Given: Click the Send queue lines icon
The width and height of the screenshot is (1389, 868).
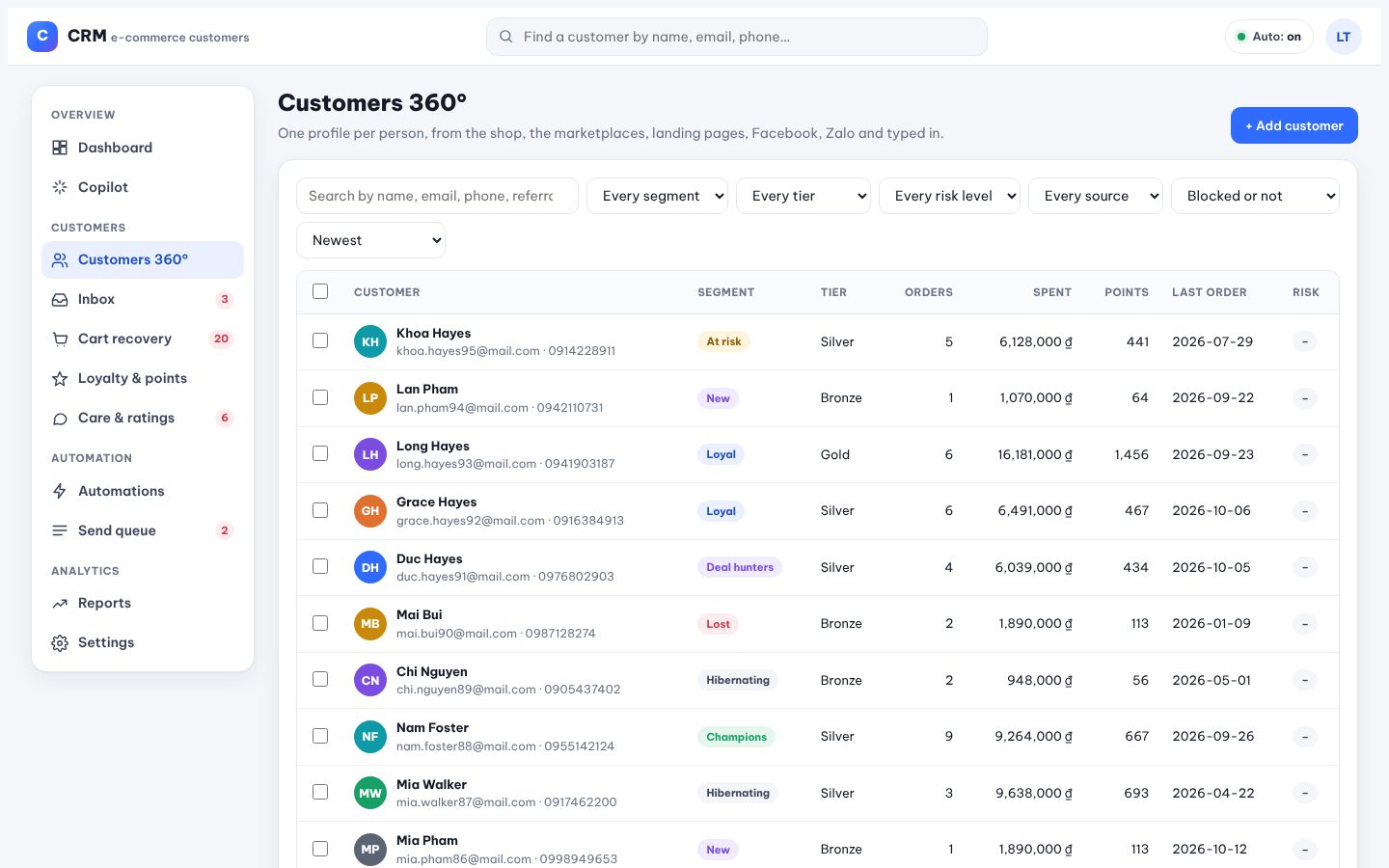Looking at the screenshot, I should pyautogui.click(x=60, y=530).
